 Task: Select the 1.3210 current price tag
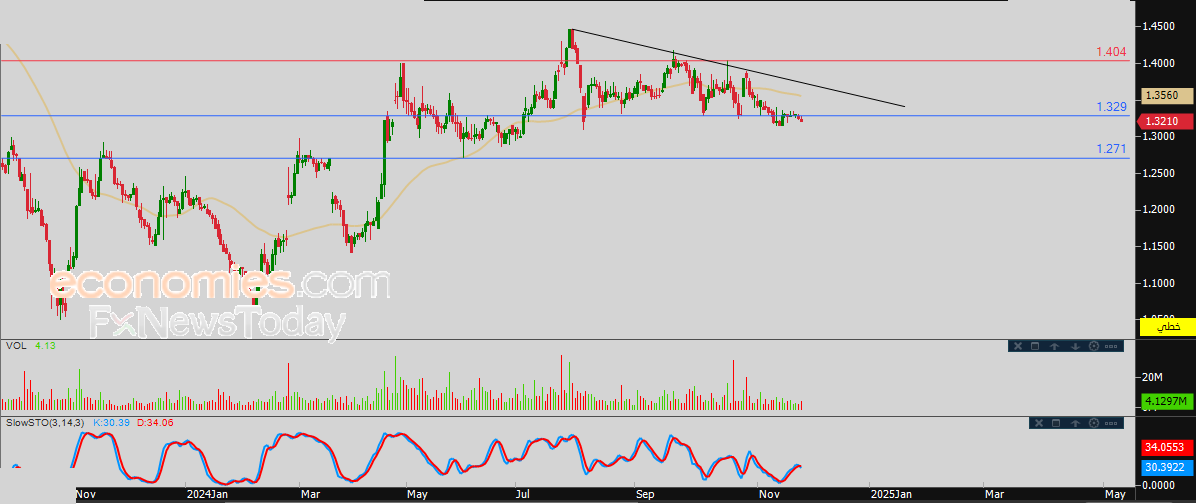click(1165, 121)
